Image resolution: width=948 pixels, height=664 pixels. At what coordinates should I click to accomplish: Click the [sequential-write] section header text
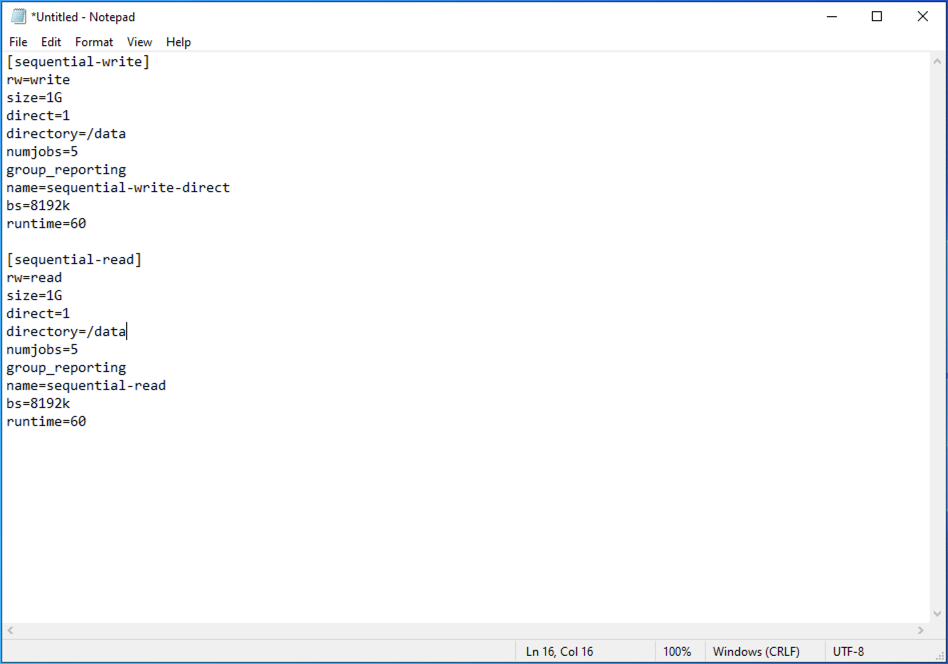78,61
